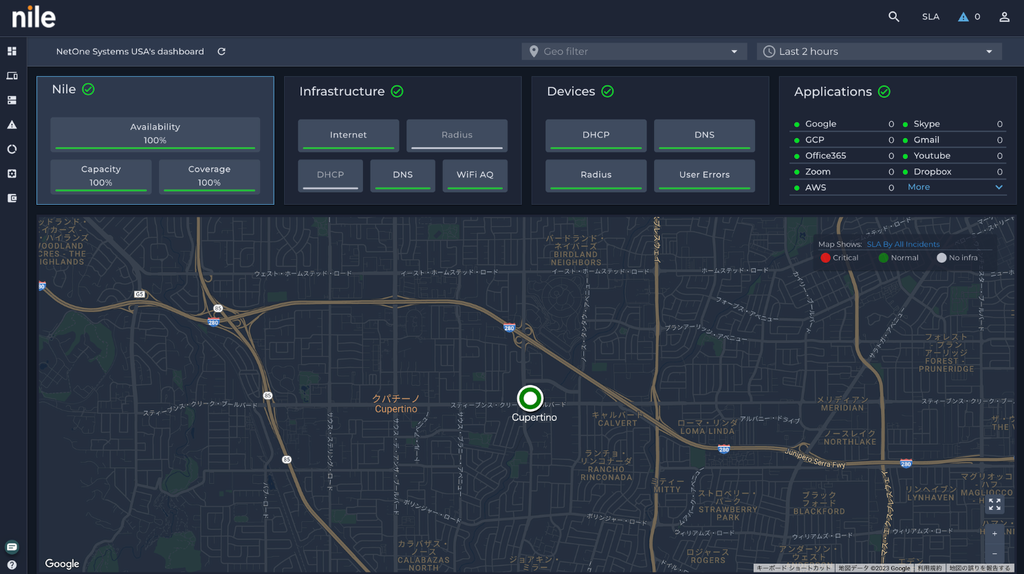This screenshot has height=574, width=1024.
Task: Click the No infra gray legend dot
Action: tap(941, 258)
